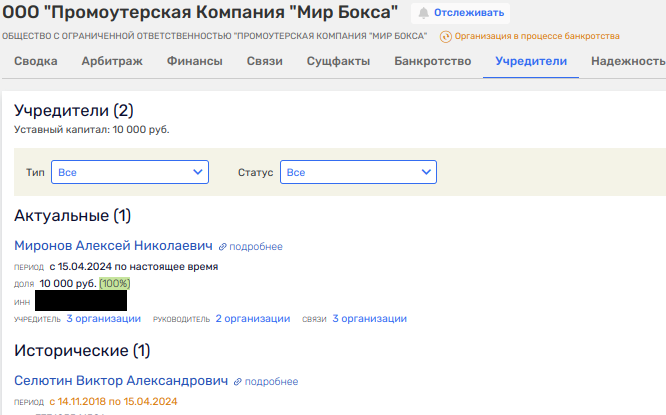Open Миронов Алексей Николаевич profile link
Screen dimensions: 666x415
(113, 246)
